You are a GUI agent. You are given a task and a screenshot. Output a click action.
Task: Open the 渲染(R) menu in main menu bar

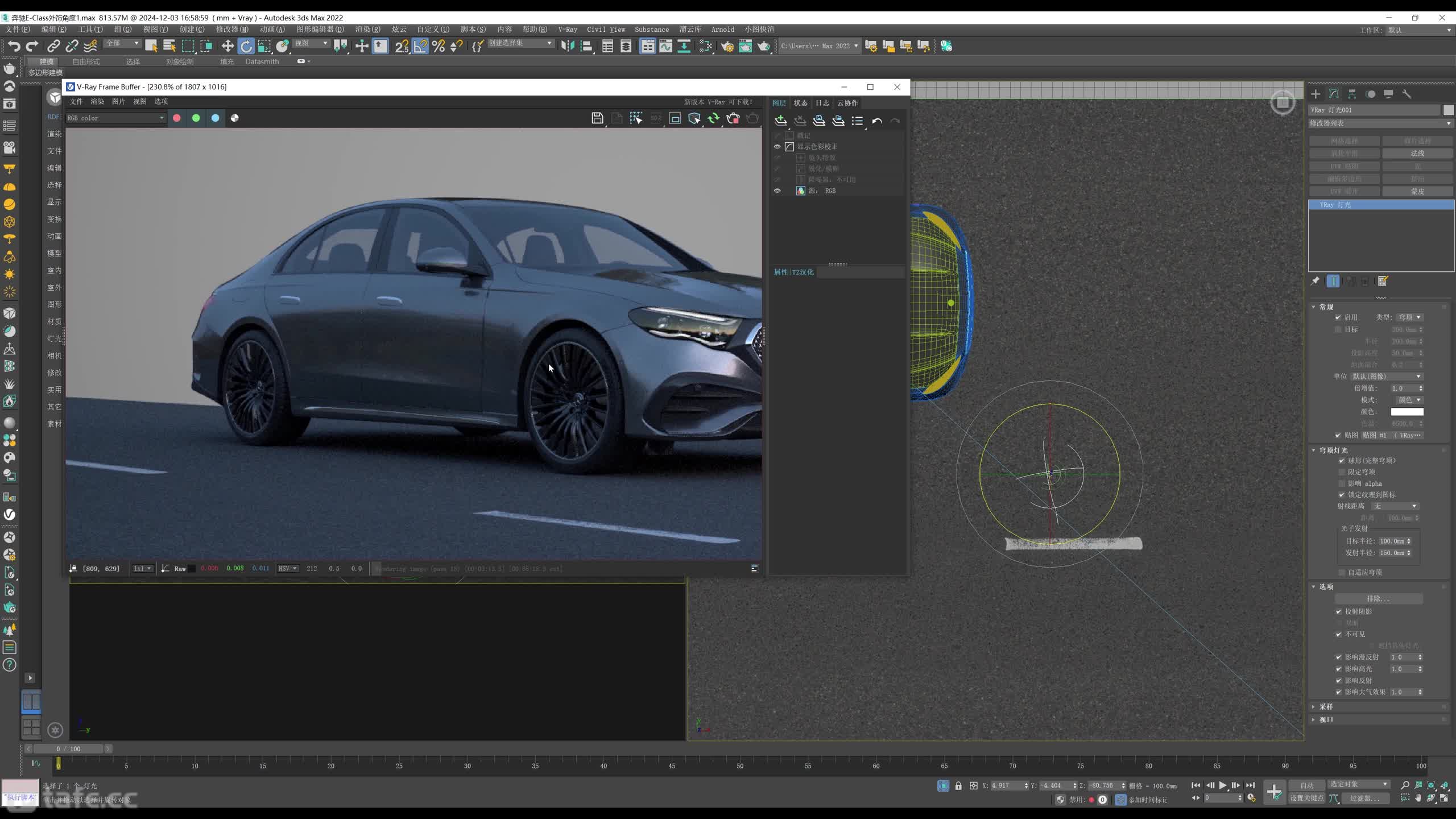click(367, 29)
